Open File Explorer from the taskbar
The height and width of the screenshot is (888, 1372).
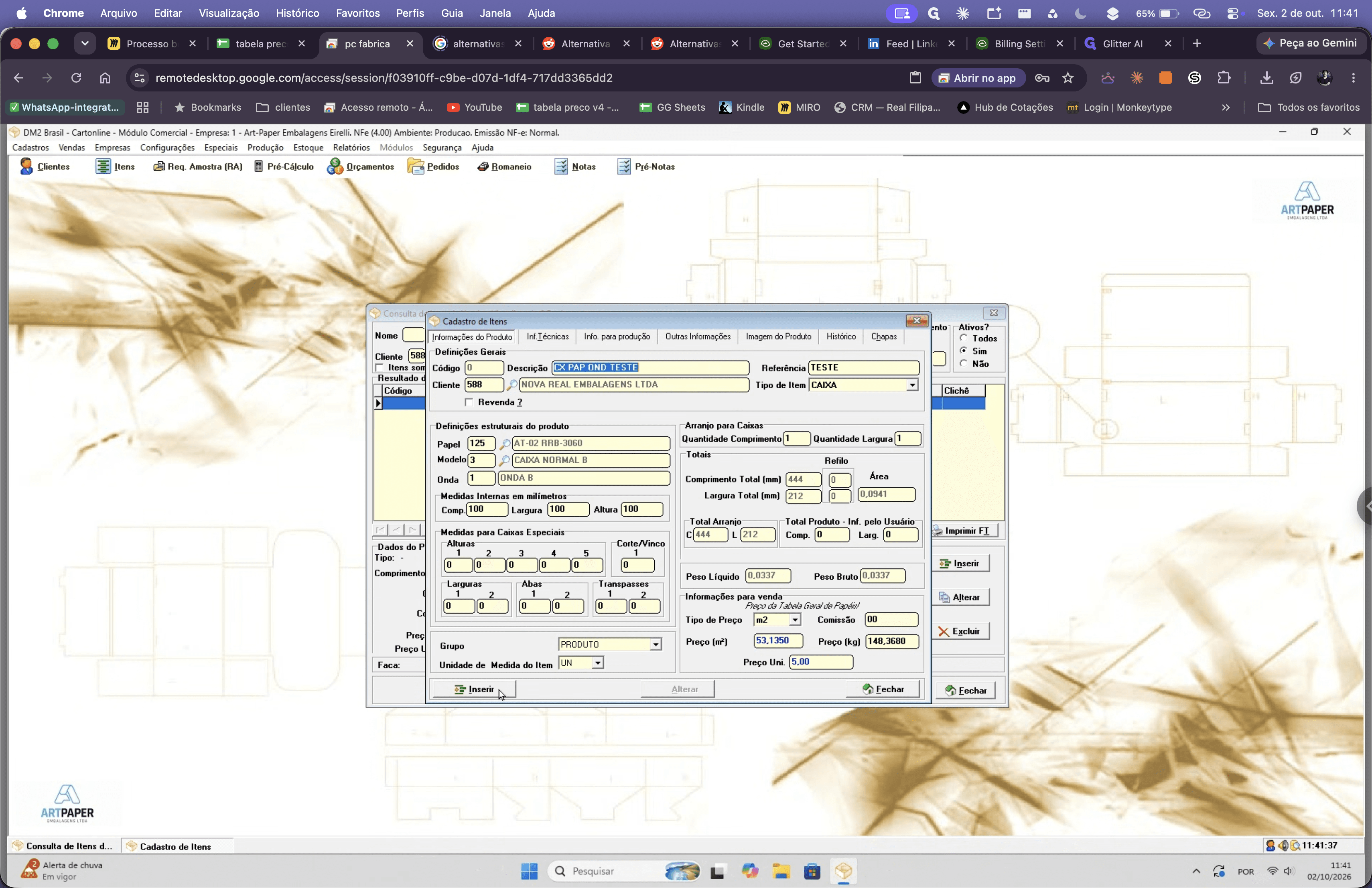click(781, 871)
